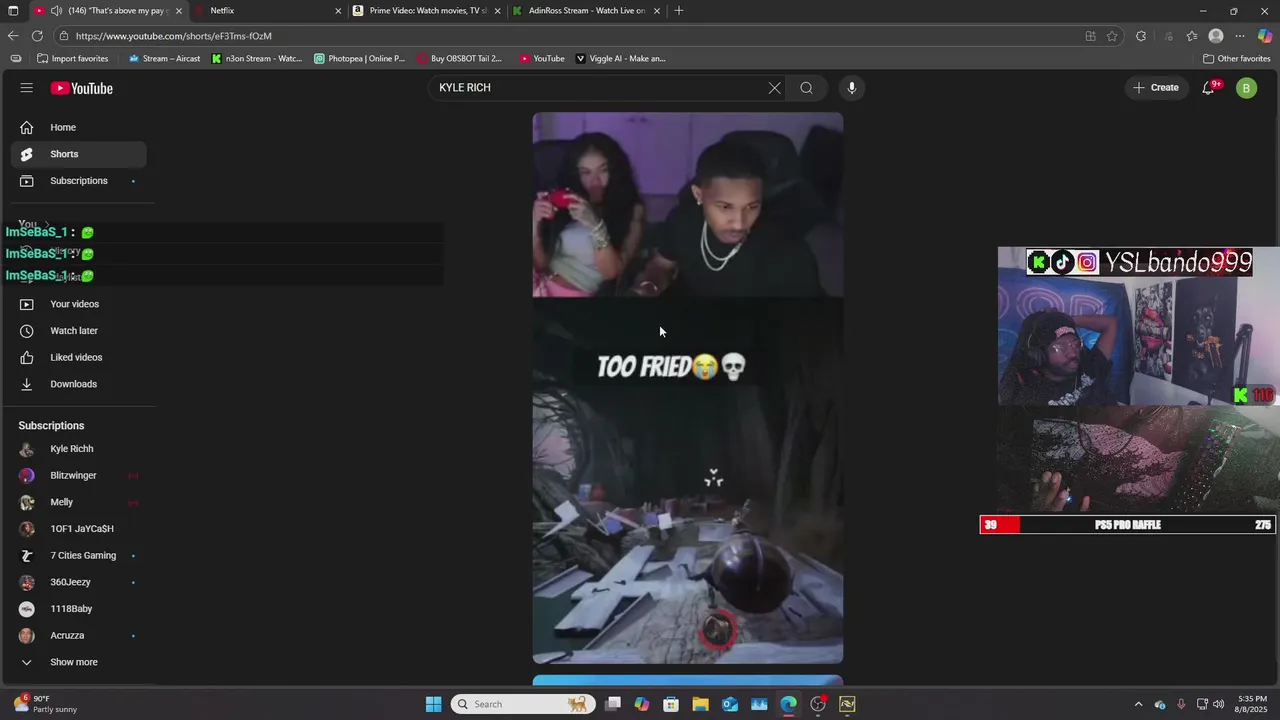Image resolution: width=1280 pixels, height=720 pixels.
Task: Open Stream – Aircast bookmark
Action: click(164, 58)
